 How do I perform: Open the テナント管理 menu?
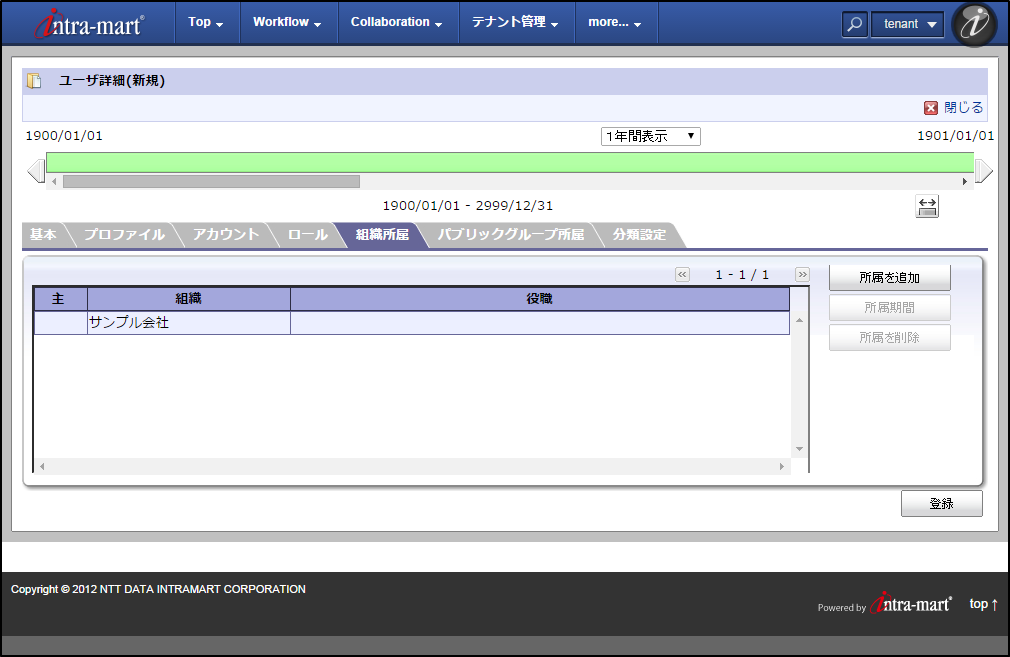tap(515, 22)
